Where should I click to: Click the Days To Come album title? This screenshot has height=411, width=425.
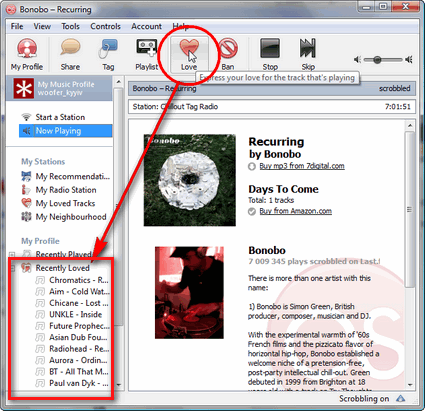tap(283, 189)
